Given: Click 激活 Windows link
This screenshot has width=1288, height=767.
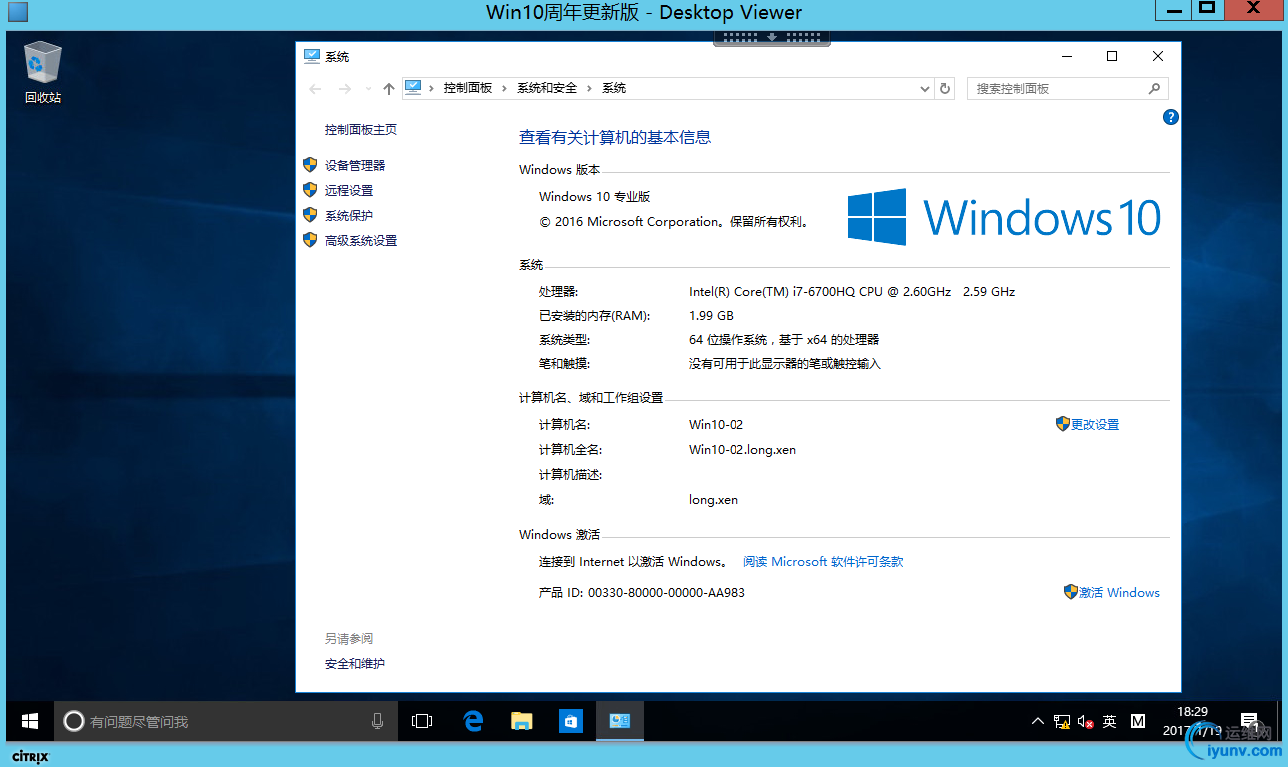Looking at the screenshot, I should coord(1119,593).
